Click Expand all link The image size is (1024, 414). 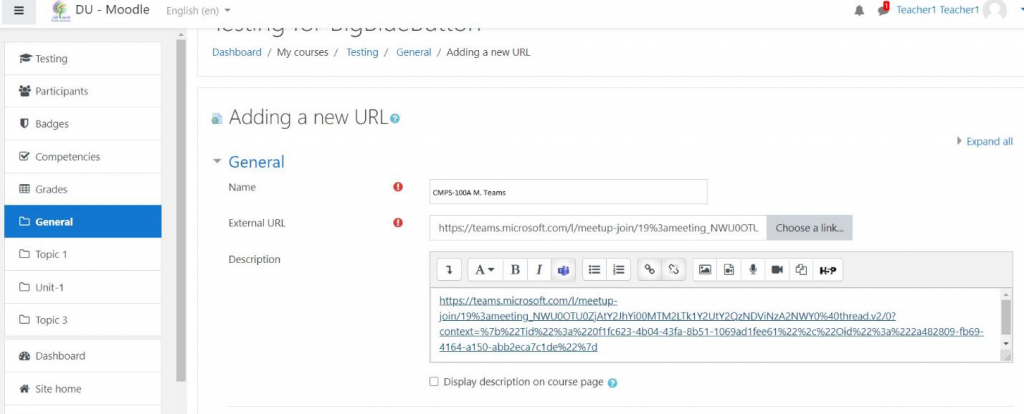[988, 142]
